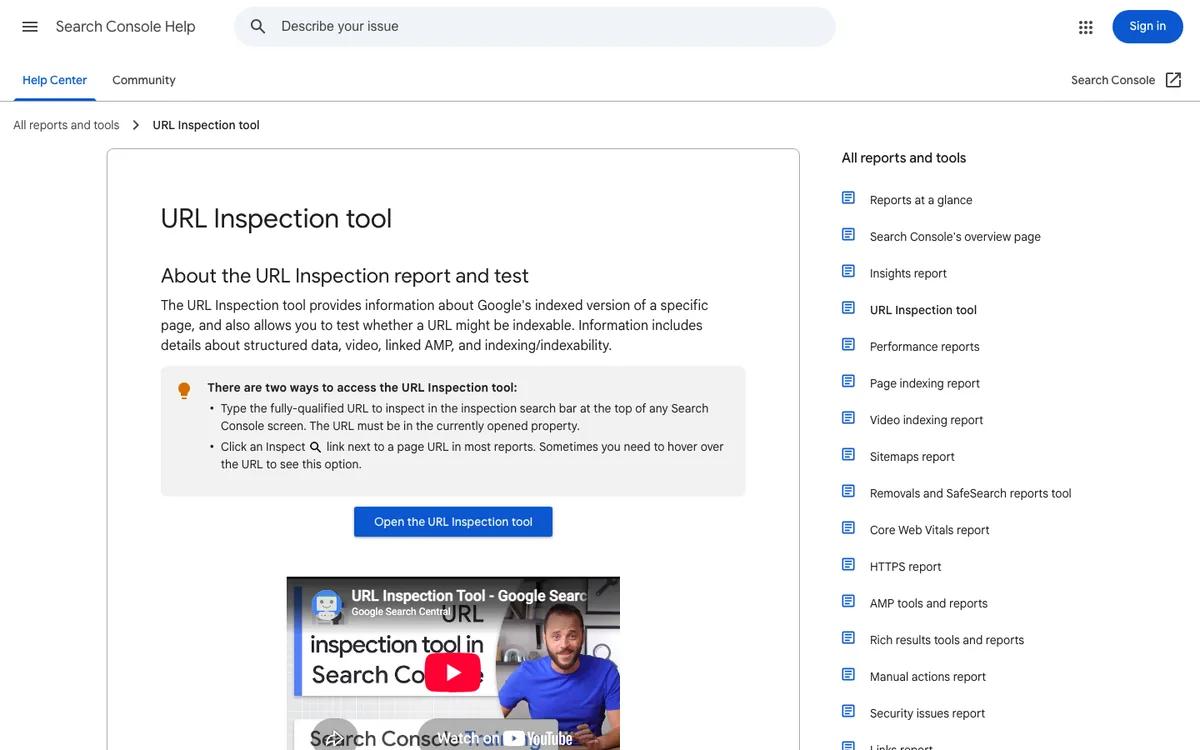The width and height of the screenshot is (1200, 750).
Task: Click the Watch on YouTube label
Action: [x=506, y=738]
